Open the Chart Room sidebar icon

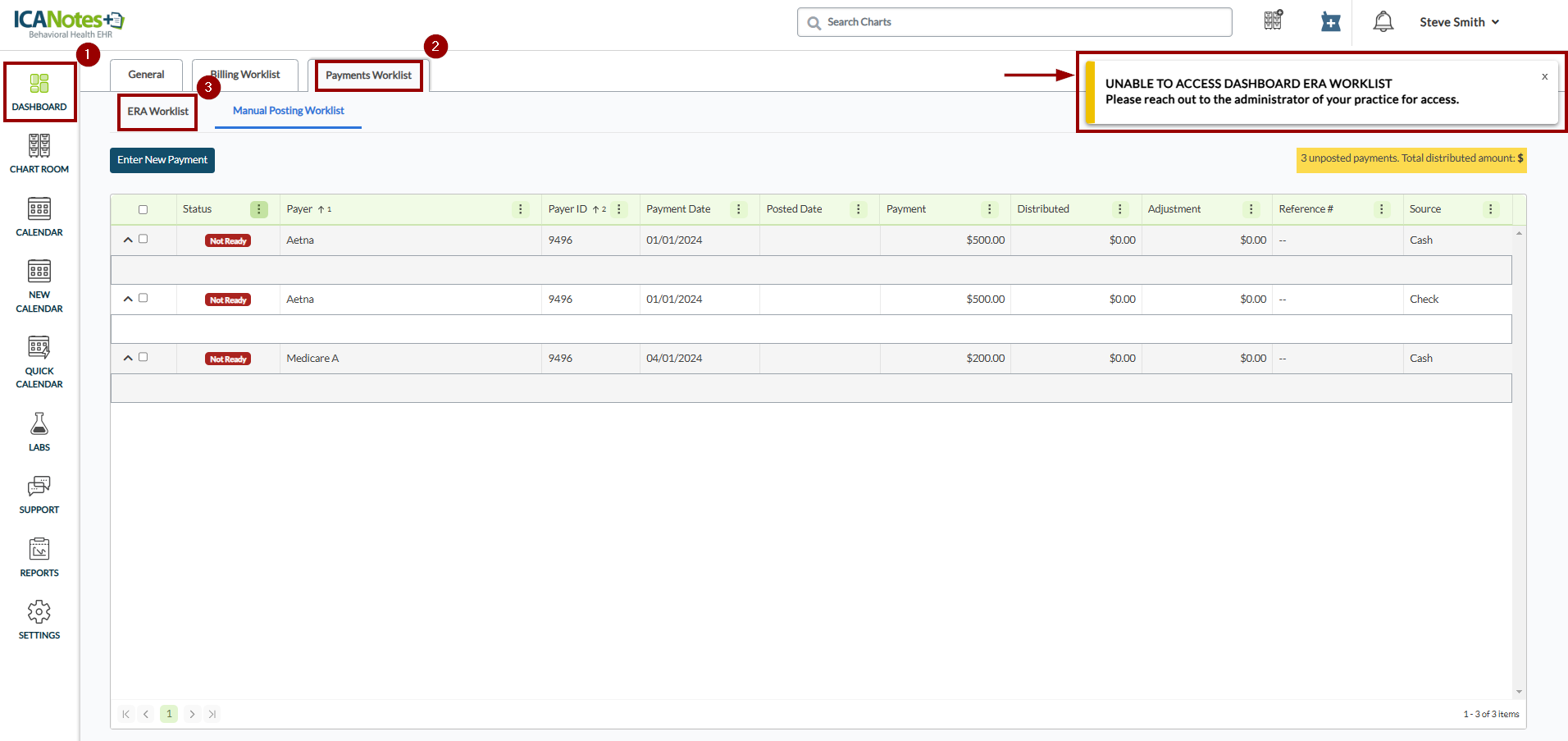tap(39, 153)
